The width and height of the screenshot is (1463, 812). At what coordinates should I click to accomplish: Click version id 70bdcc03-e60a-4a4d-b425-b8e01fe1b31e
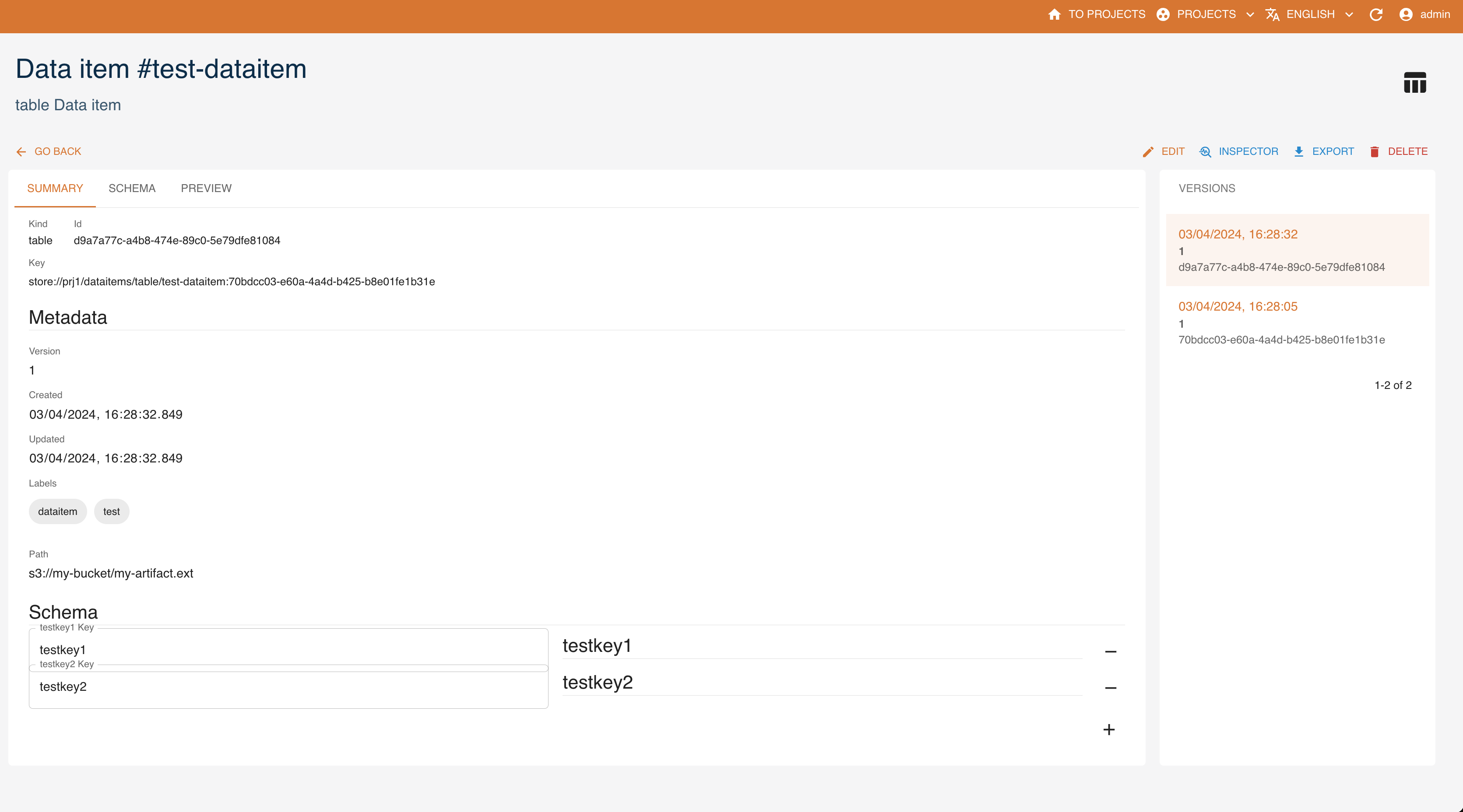(1281, 339)
